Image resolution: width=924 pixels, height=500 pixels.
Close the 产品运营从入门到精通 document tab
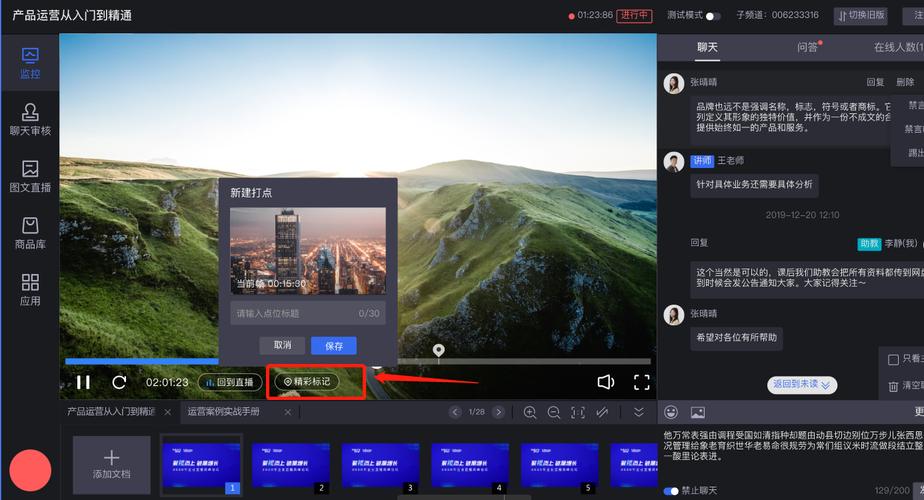pyautogui.click(x=167, y=412)
